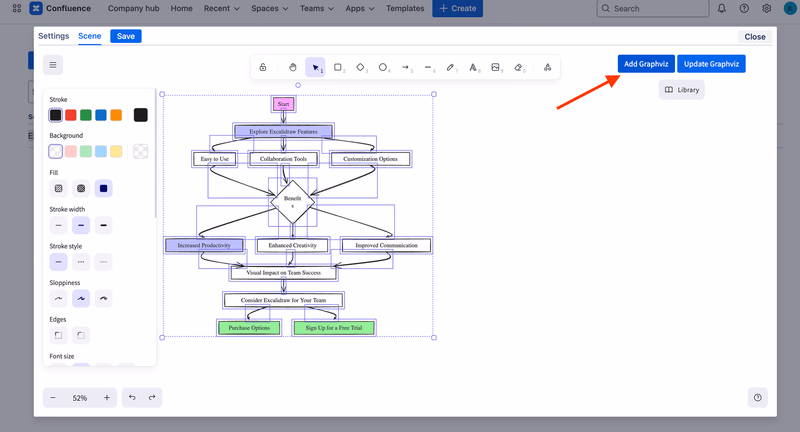800x432 pixels.
Task: Select the Arrow drawing tool
Action: point(406,67)
